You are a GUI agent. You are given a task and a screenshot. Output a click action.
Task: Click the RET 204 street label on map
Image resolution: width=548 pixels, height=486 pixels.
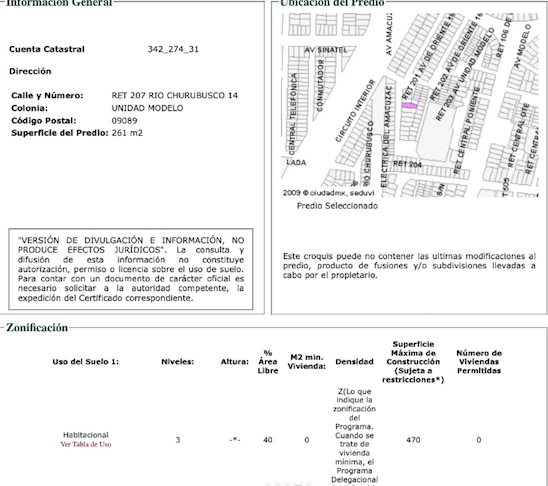407,164
